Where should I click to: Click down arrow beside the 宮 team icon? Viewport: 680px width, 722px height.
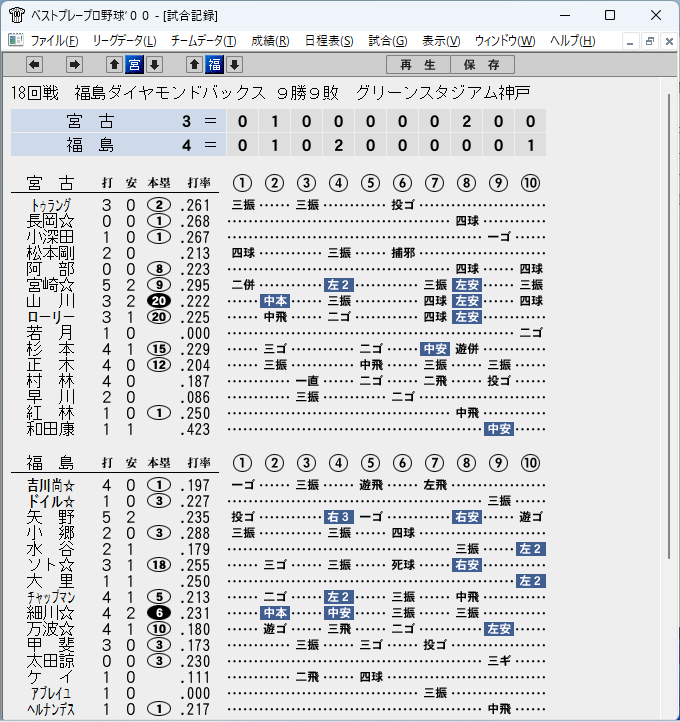(155, 65)
